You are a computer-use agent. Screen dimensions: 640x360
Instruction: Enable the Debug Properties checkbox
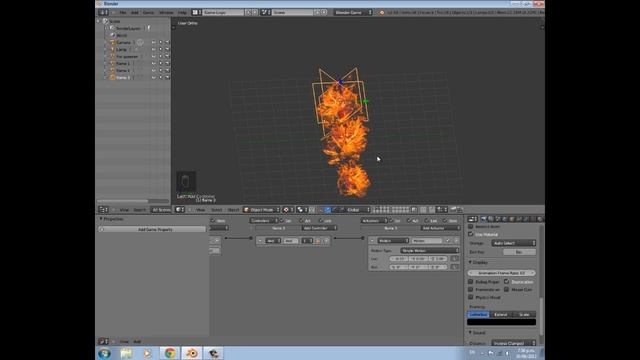471,282
